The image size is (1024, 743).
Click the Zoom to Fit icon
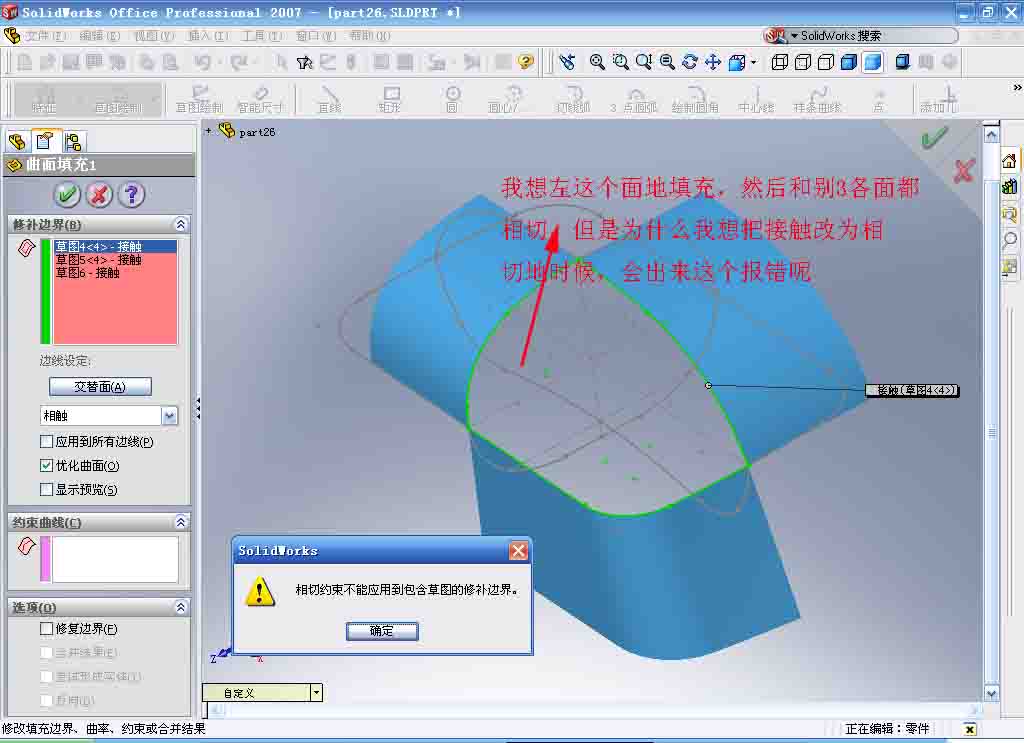[597, 62]
